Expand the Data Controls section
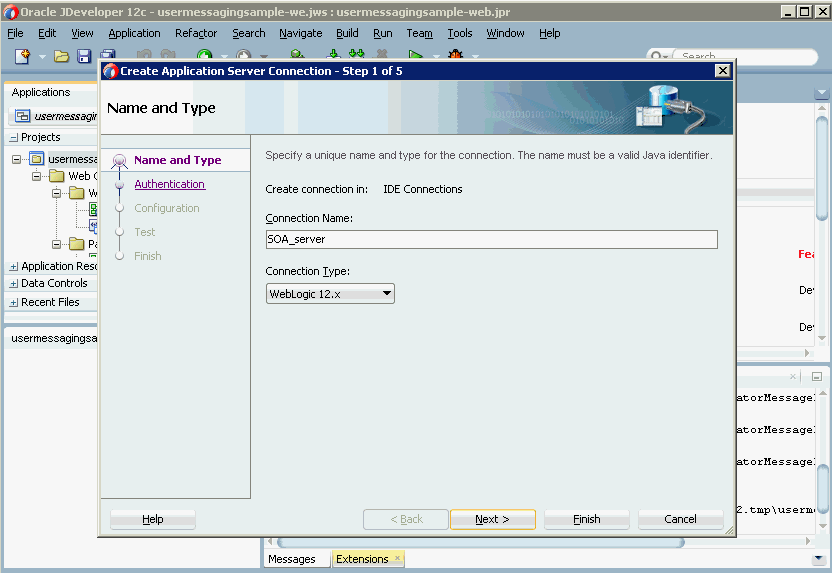The height and width of the screenshot is (573, 832). [x=14, y=284]
